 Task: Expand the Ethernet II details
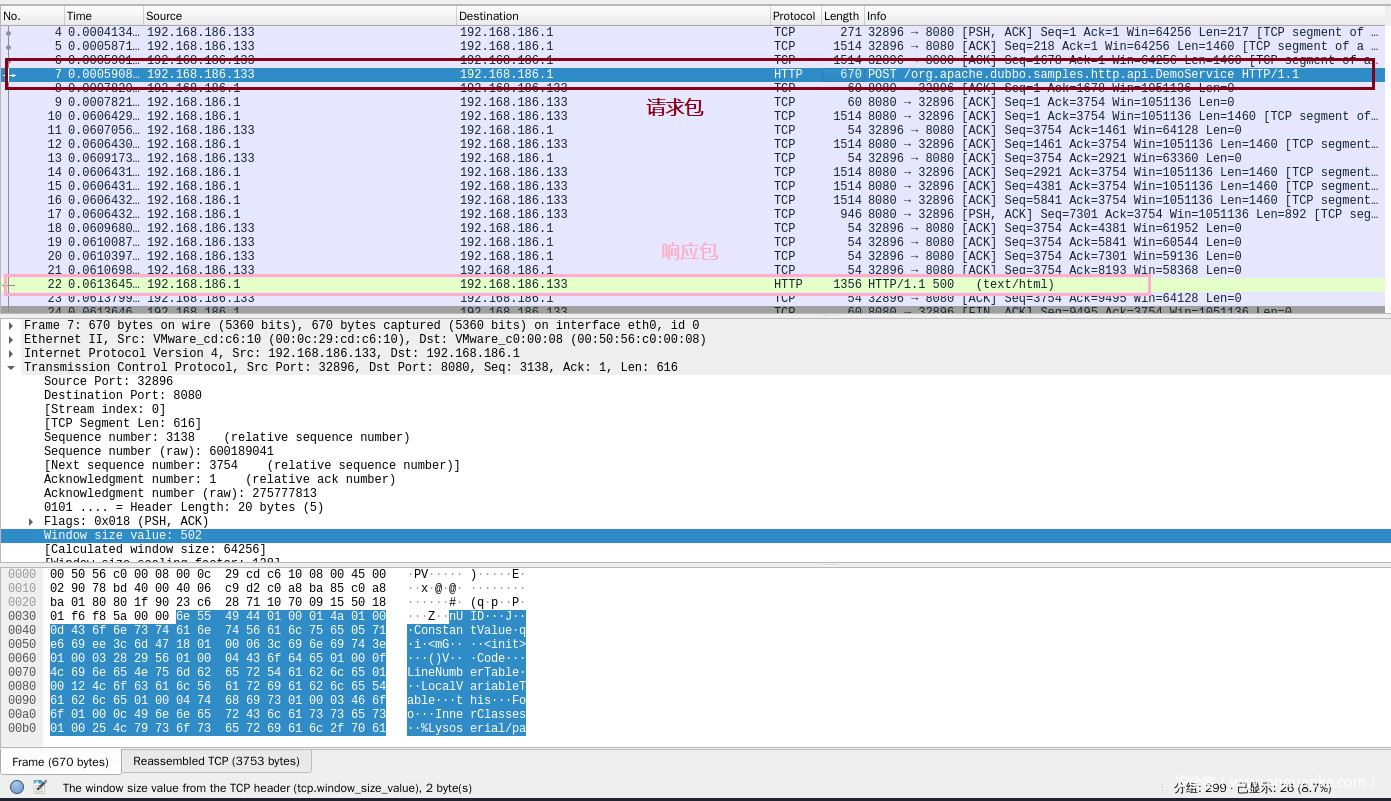[x=11, y=340]
